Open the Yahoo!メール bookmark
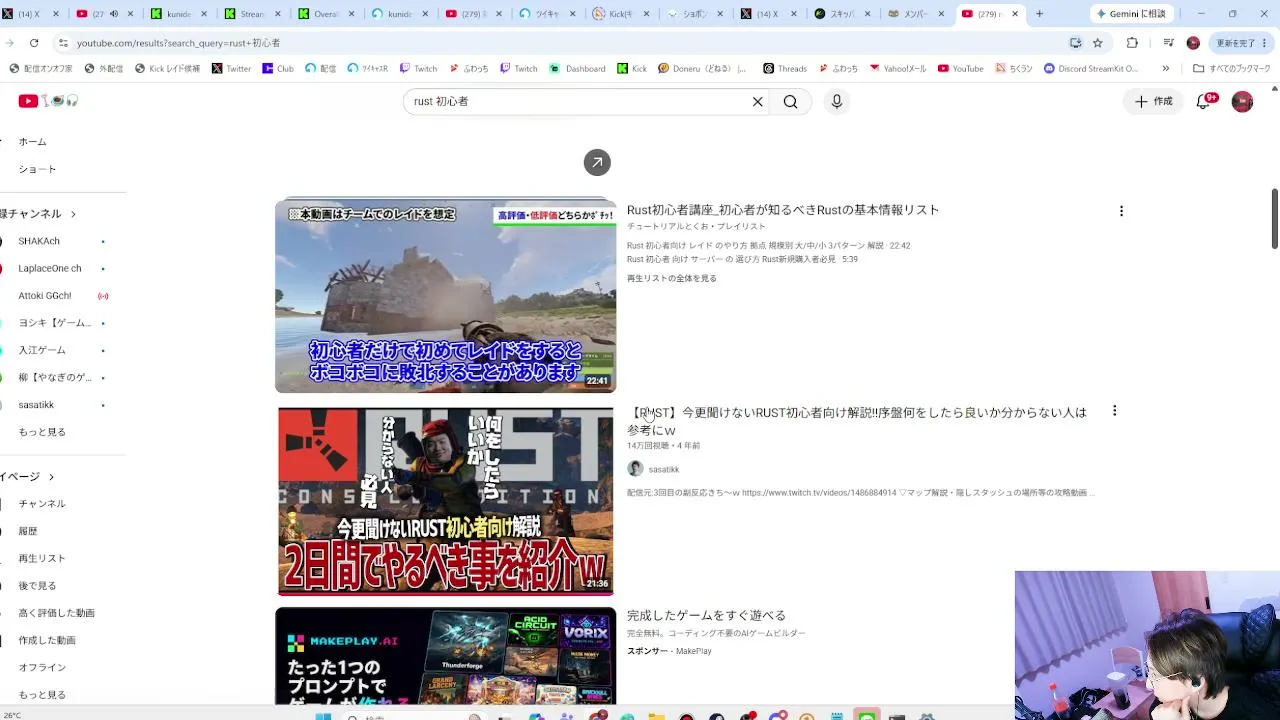1280x720 pixels. pos(898,69)
